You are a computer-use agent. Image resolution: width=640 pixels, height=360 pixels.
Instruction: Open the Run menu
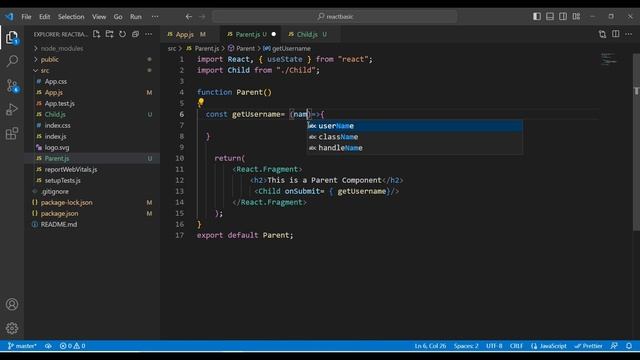pyautogui.click(x=136, y=17)
